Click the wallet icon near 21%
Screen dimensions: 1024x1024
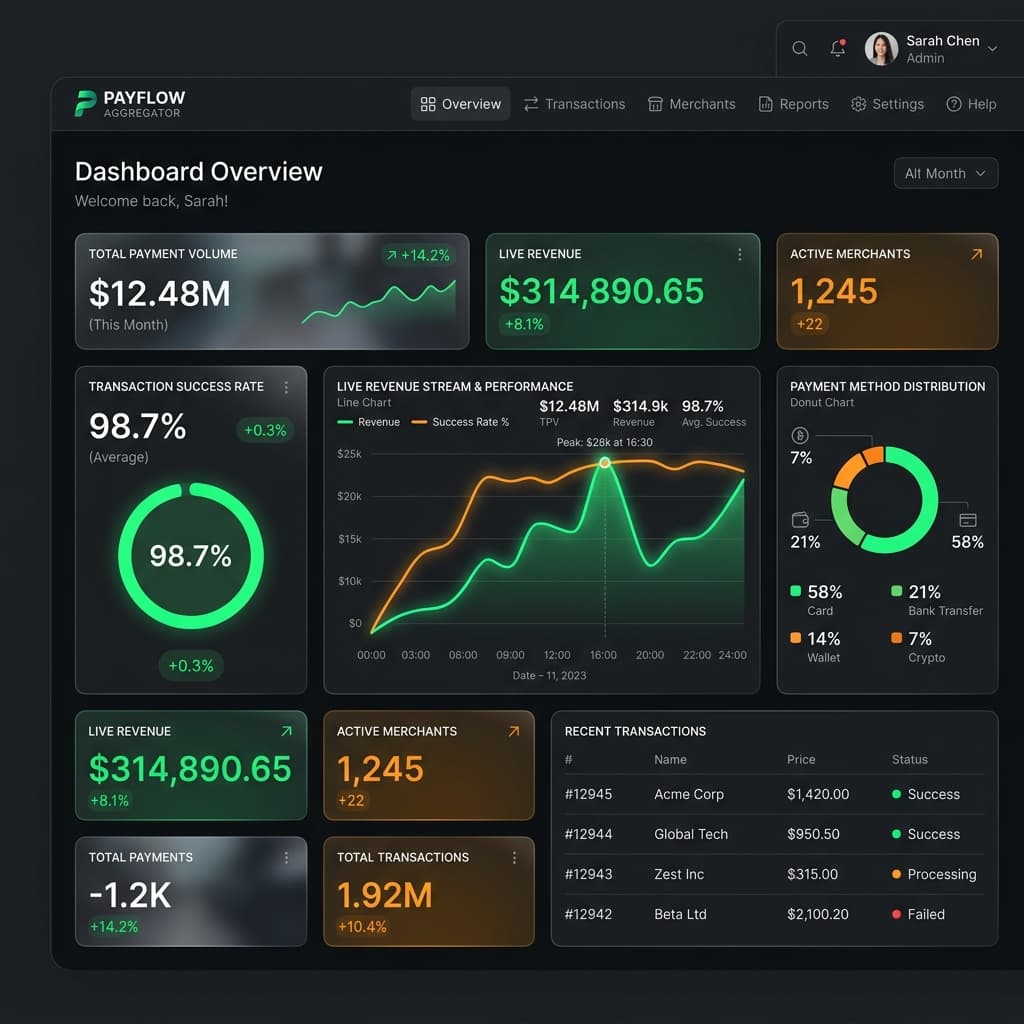pos(800,520)
